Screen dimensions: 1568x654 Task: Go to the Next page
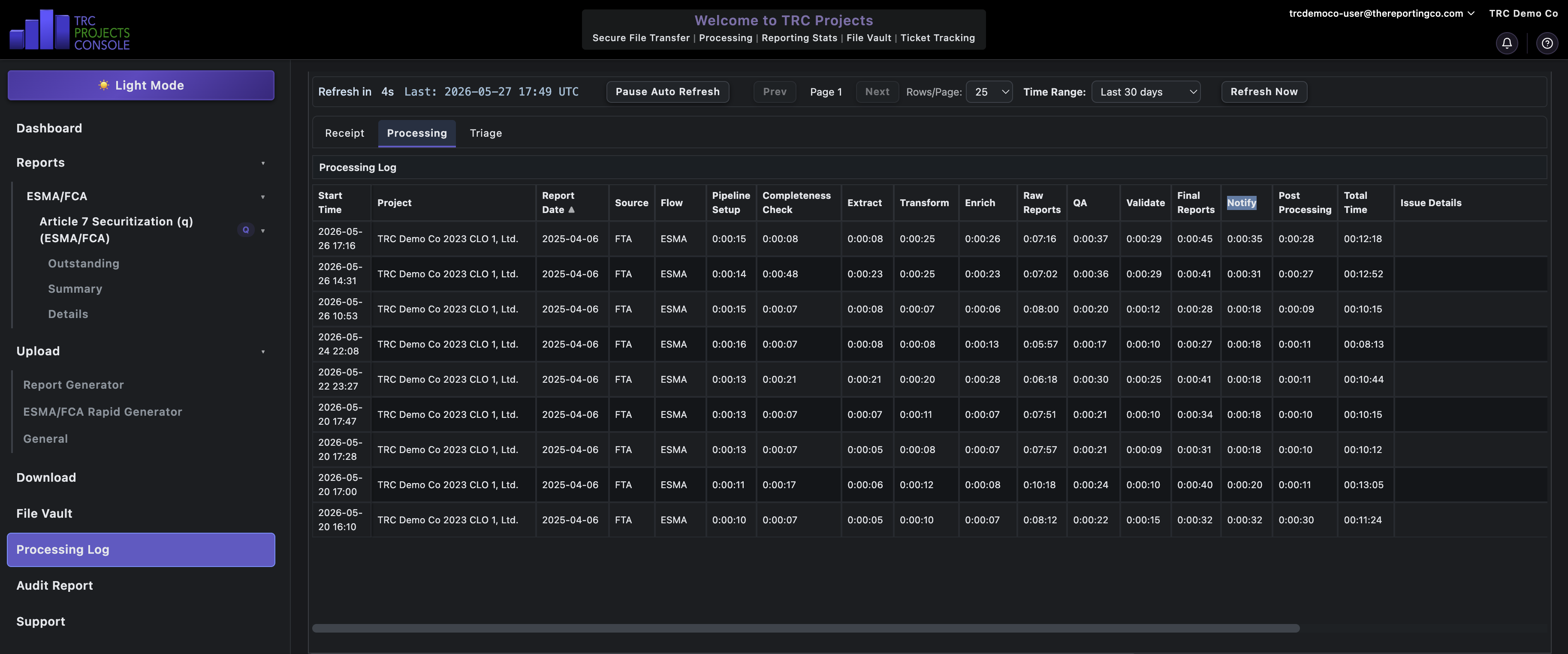click(877, 92)
